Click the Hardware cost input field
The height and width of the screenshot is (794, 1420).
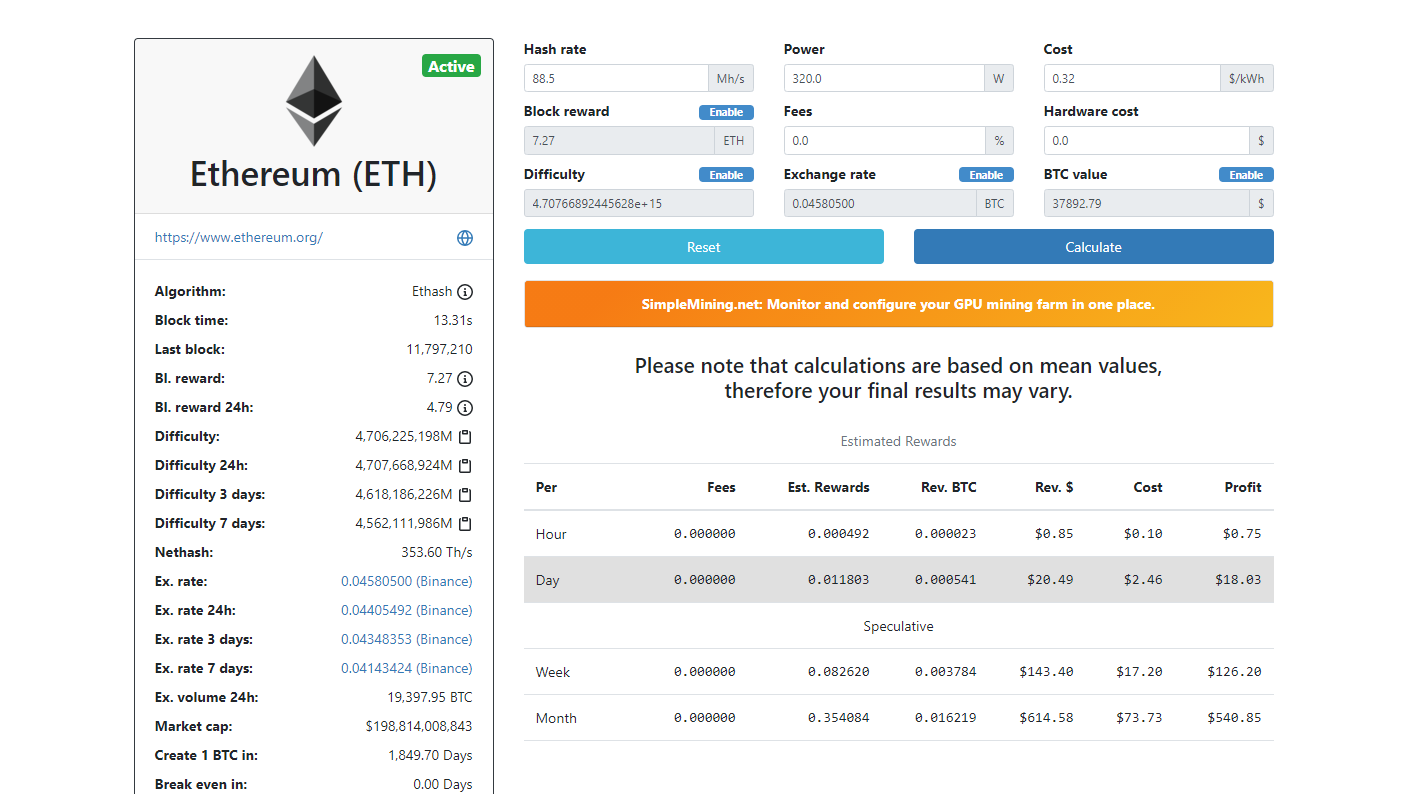1146,141
